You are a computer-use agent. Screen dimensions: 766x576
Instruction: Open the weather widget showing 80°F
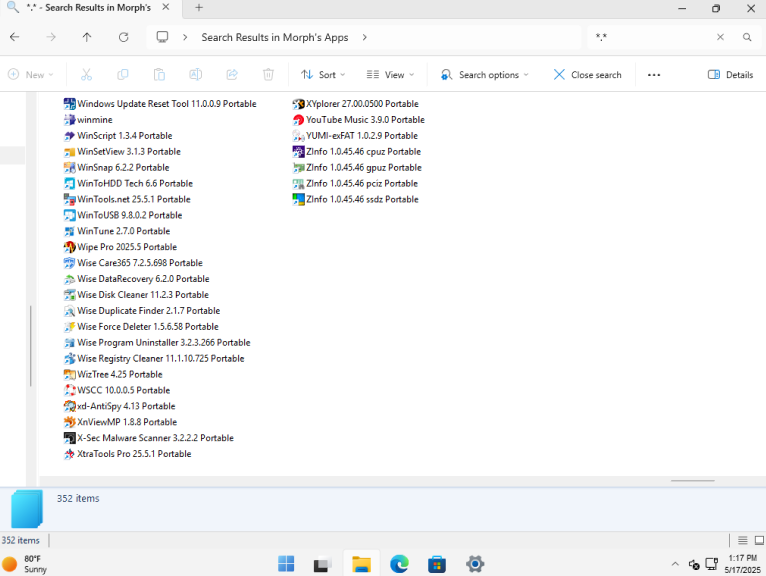coord(25,564)
